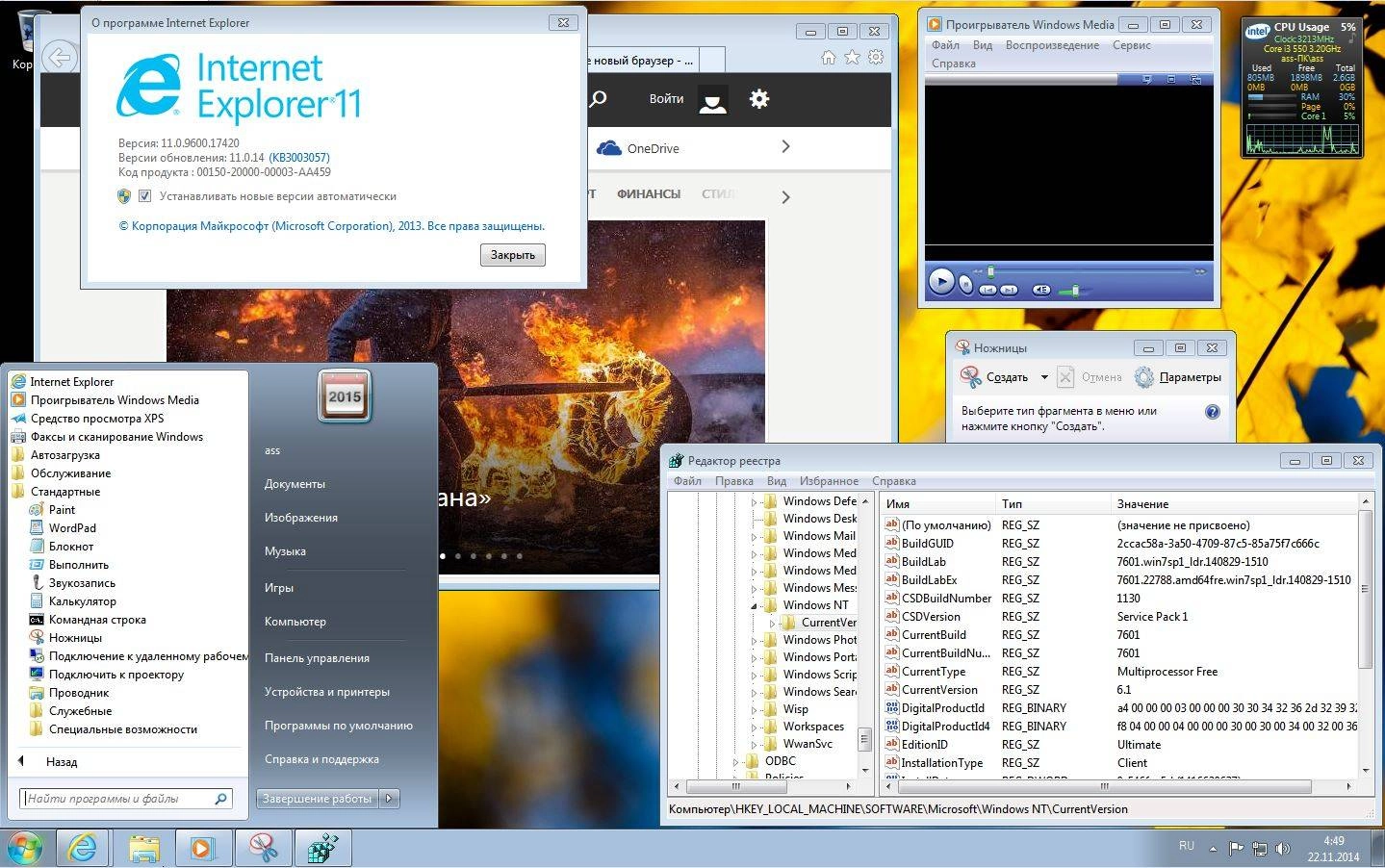Image resolution: width=1385 pixels, height=868 pixels.
Task: Expand the Wisp registry key
Action: [x=755, y=709]
